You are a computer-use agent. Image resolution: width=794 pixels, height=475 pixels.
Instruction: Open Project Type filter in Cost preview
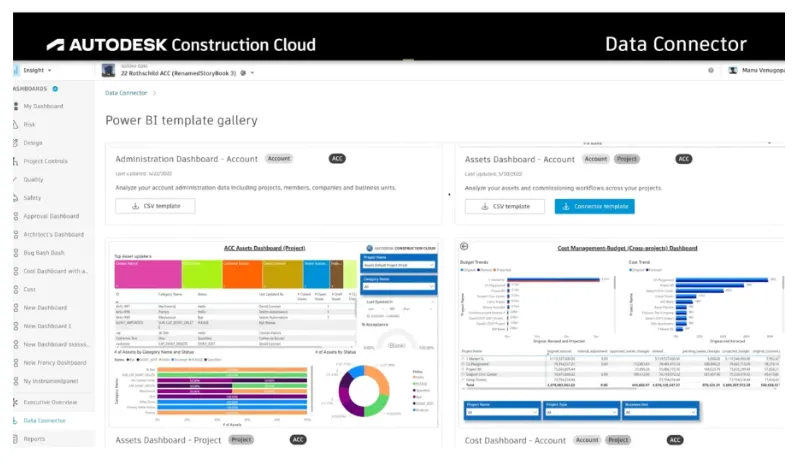581,413
